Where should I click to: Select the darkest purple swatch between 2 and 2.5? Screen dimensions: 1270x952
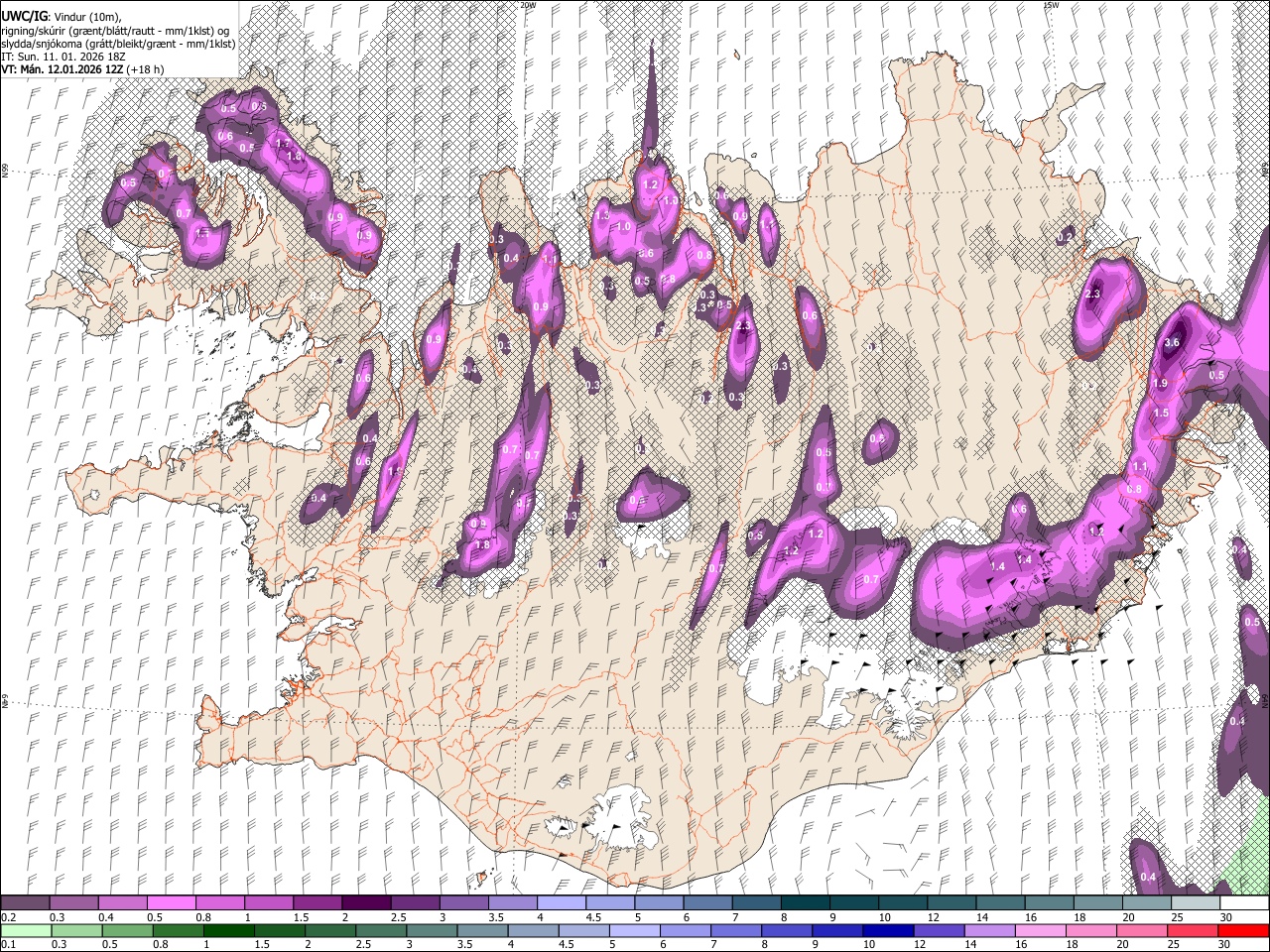coord(366,903)
